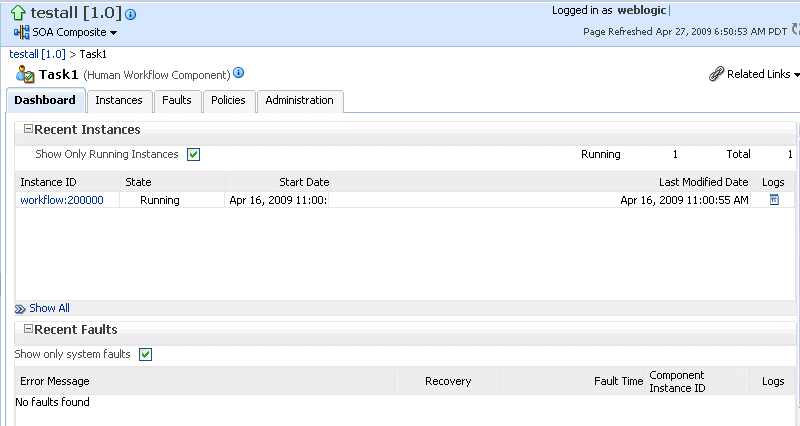The height and width of the screenshot is (426, 800).
Task: Toggle Show only system faults checkbox
Action: [145, 355]
